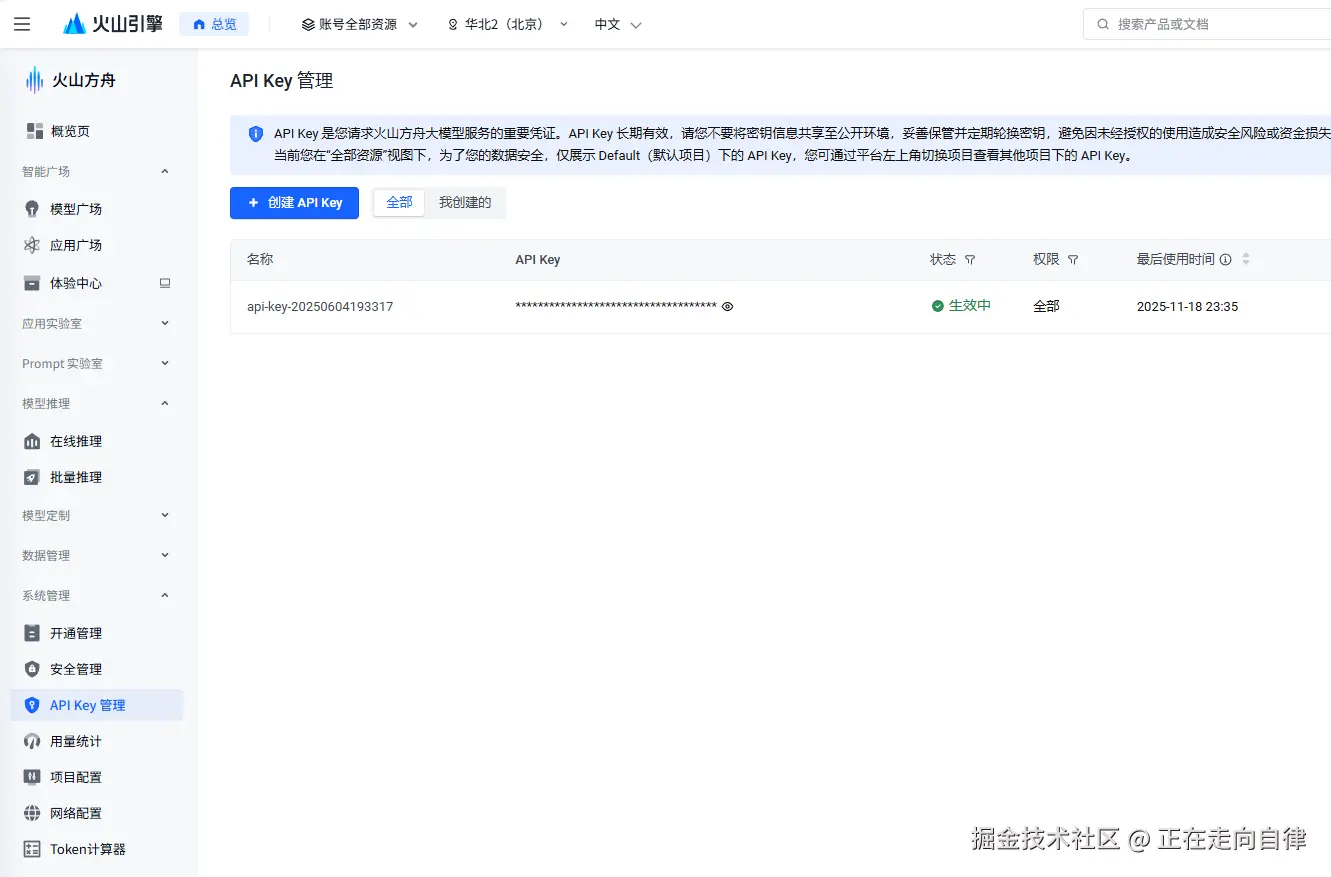This screenshot has height=877, width=1331.
Task: Click the monitor icon beside 体验中心
Action: point(165,283)
